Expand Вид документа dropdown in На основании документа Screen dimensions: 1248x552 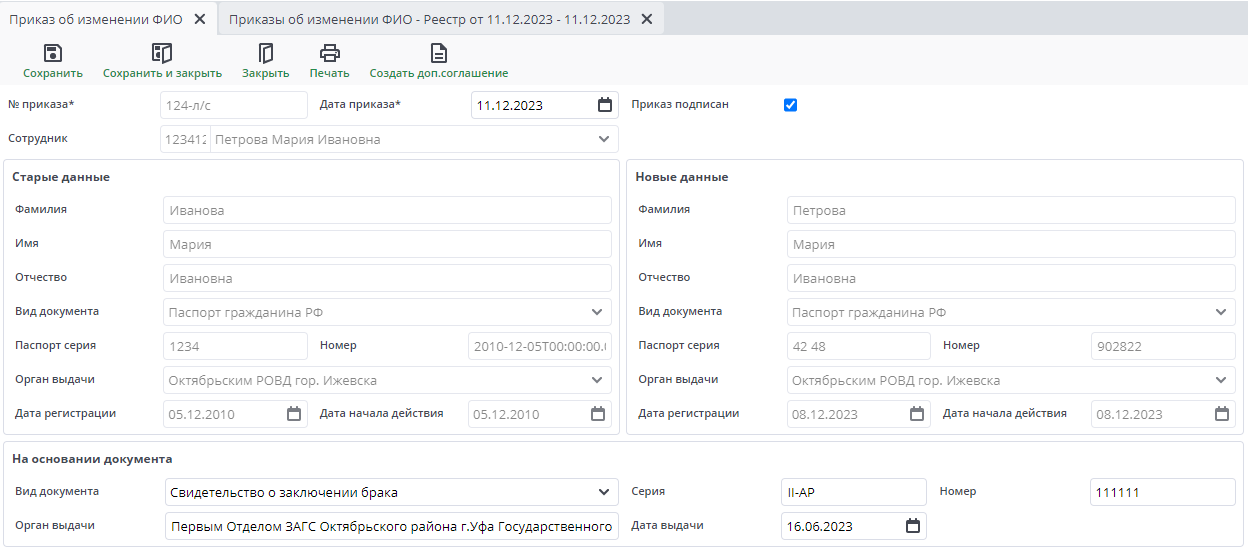click(603, 492)
